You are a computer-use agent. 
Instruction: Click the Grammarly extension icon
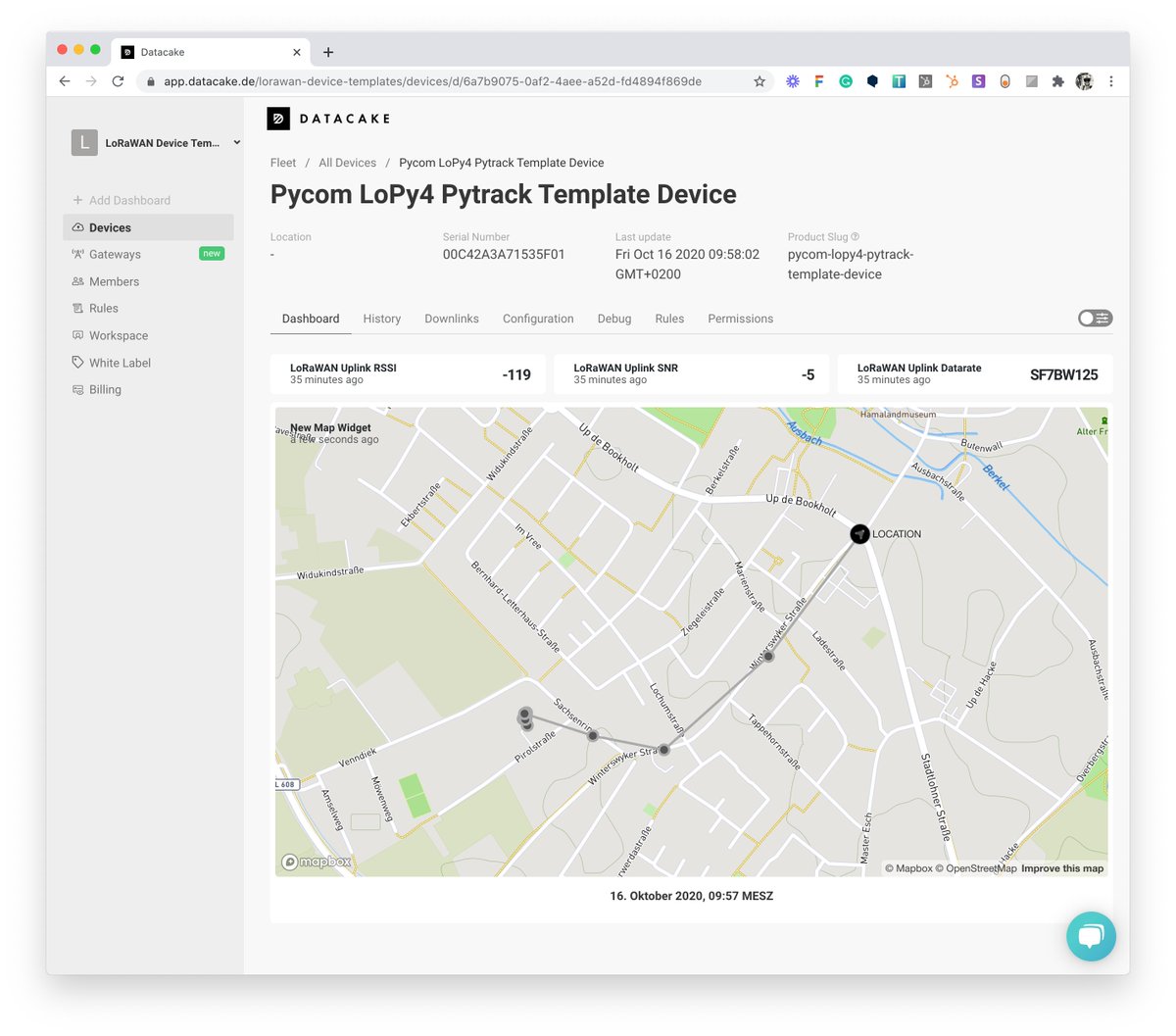point(845,81)
